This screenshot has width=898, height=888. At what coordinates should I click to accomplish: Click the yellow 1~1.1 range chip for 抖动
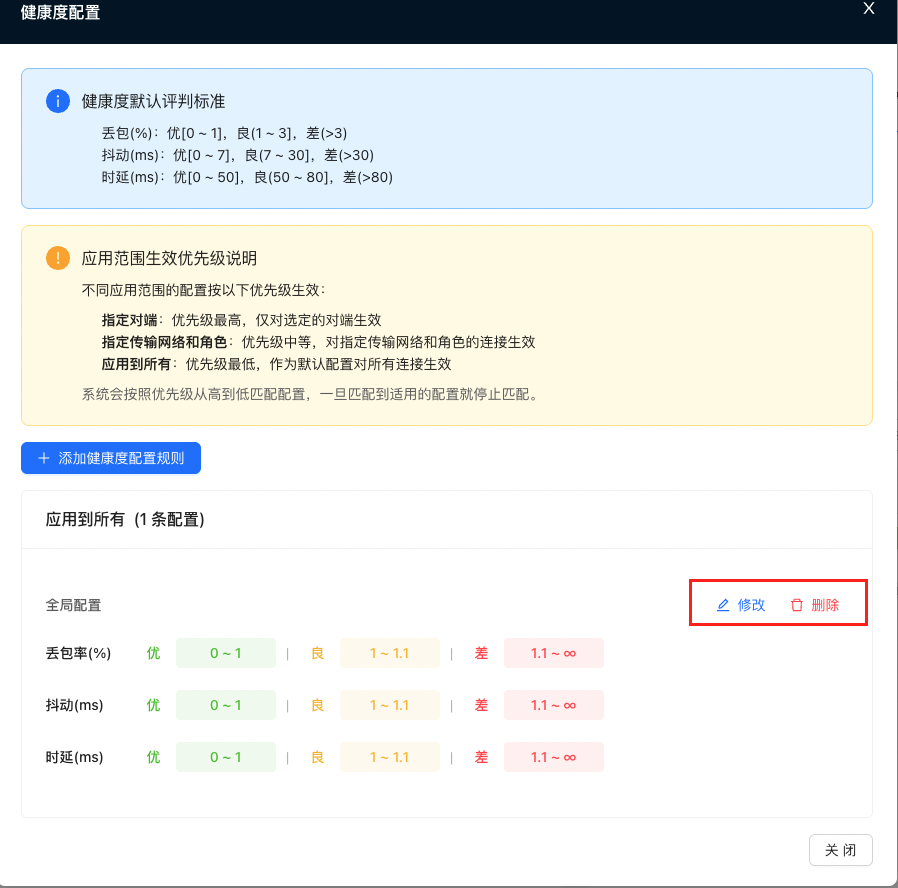(390, 705)
